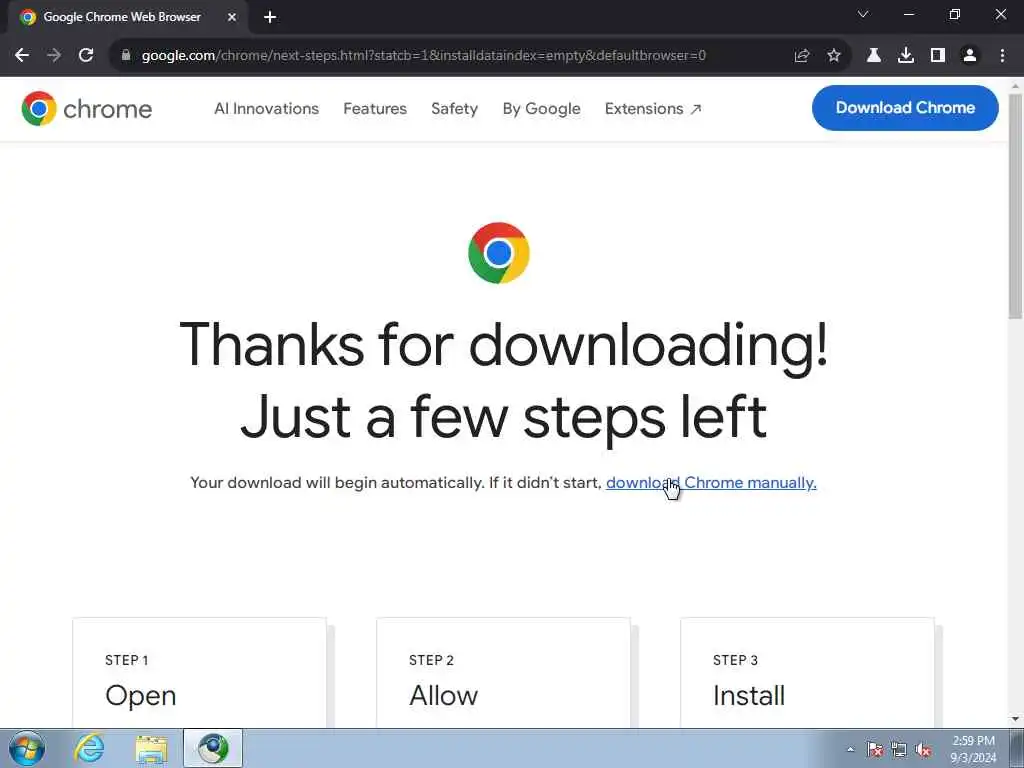Open the tab search chevron
Screen dimensions: 1024x768
(x=863, y=14)
